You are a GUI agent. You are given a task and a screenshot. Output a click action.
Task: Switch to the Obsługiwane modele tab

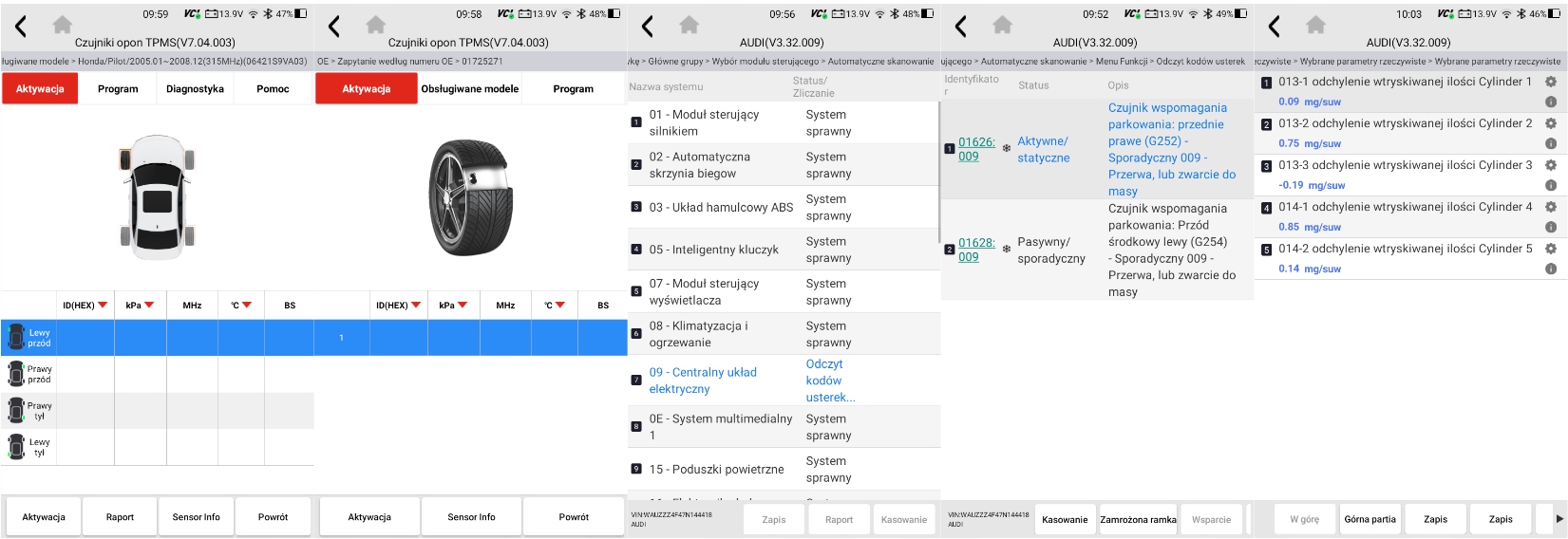(x=470, y=89)
